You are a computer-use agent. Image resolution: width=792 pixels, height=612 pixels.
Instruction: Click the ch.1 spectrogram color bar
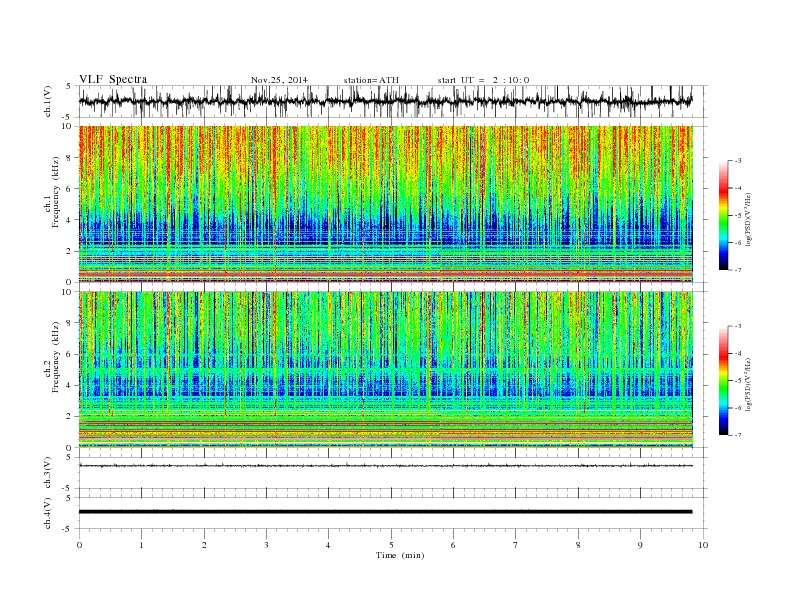point(723,215)
